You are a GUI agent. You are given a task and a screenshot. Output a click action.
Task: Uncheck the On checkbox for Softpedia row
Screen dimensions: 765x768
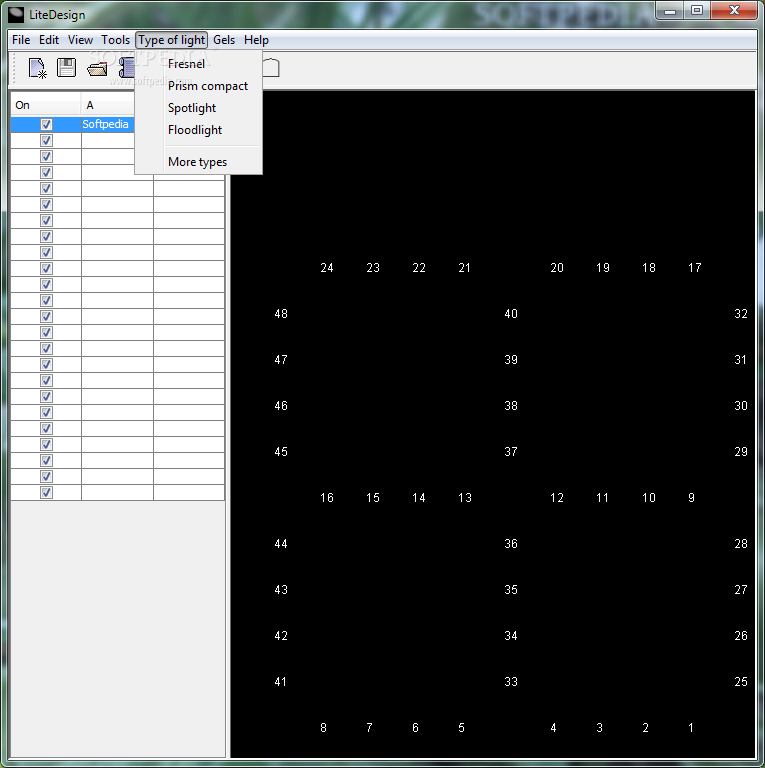[47, 124]
